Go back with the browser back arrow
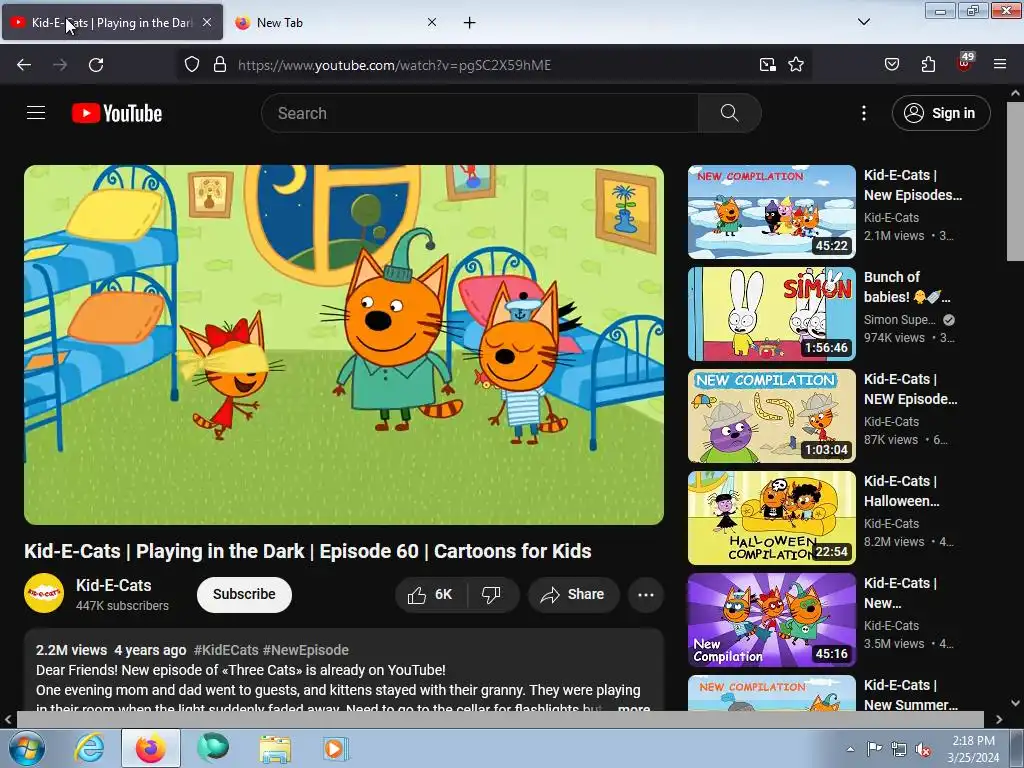 [x=24, y=65]
